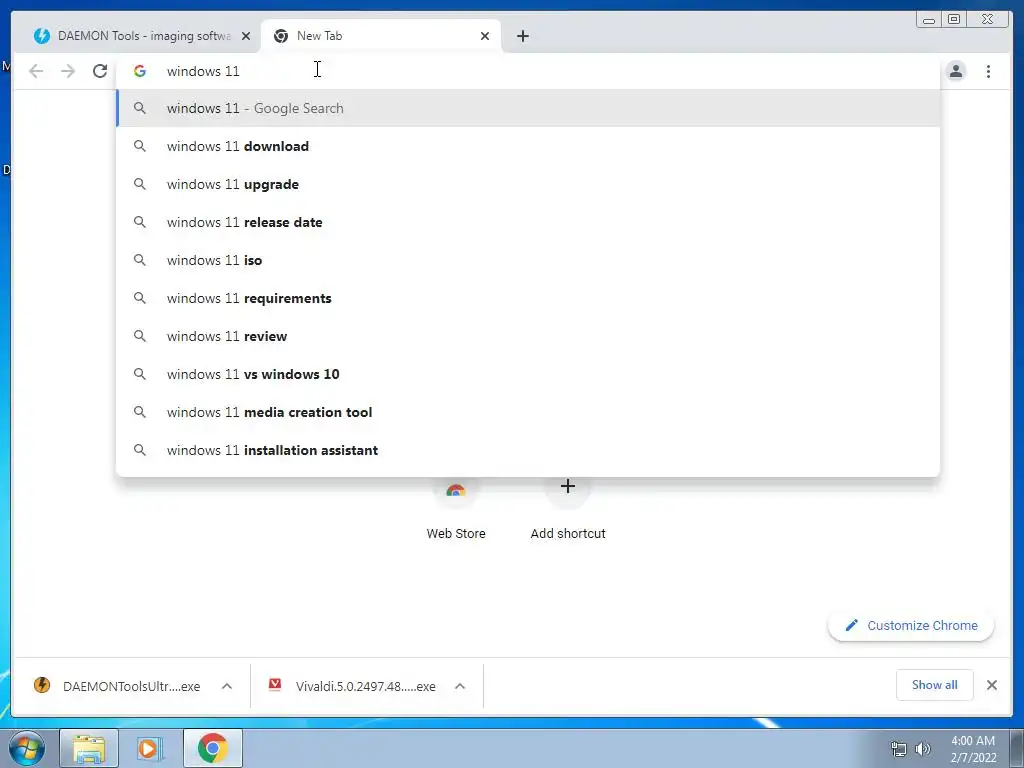
Task: Click the network tray icon
Action: tap(899, 749)
